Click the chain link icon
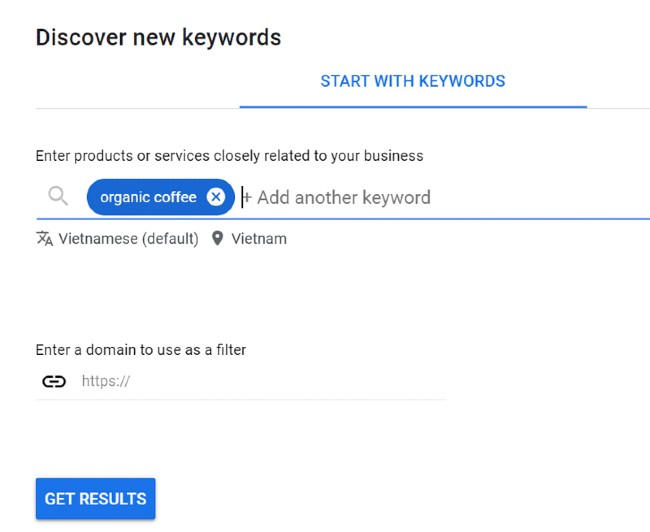This screenshot has width=650, height=532. click(54, 381)
